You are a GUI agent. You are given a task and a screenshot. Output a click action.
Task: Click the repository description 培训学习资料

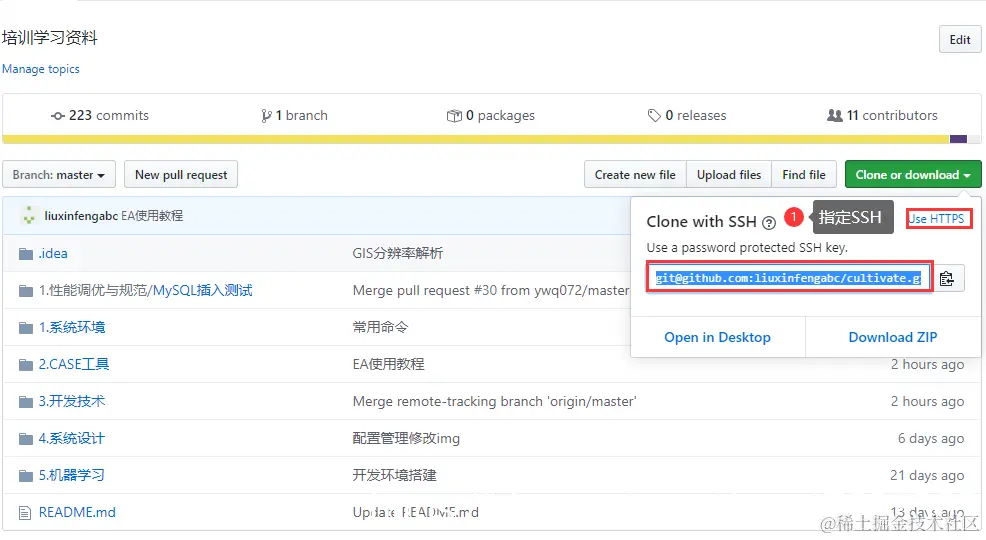click(x=50, y=38)
